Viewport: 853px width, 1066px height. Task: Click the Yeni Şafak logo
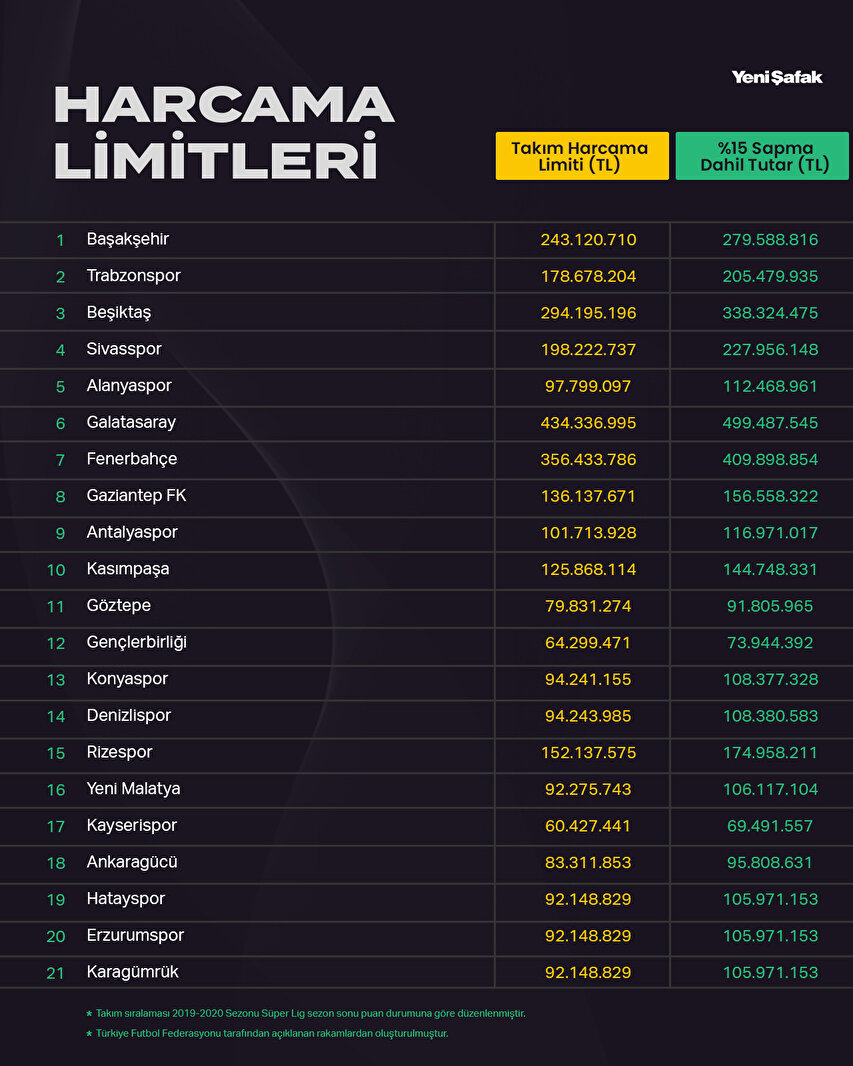tap(776, 77)
